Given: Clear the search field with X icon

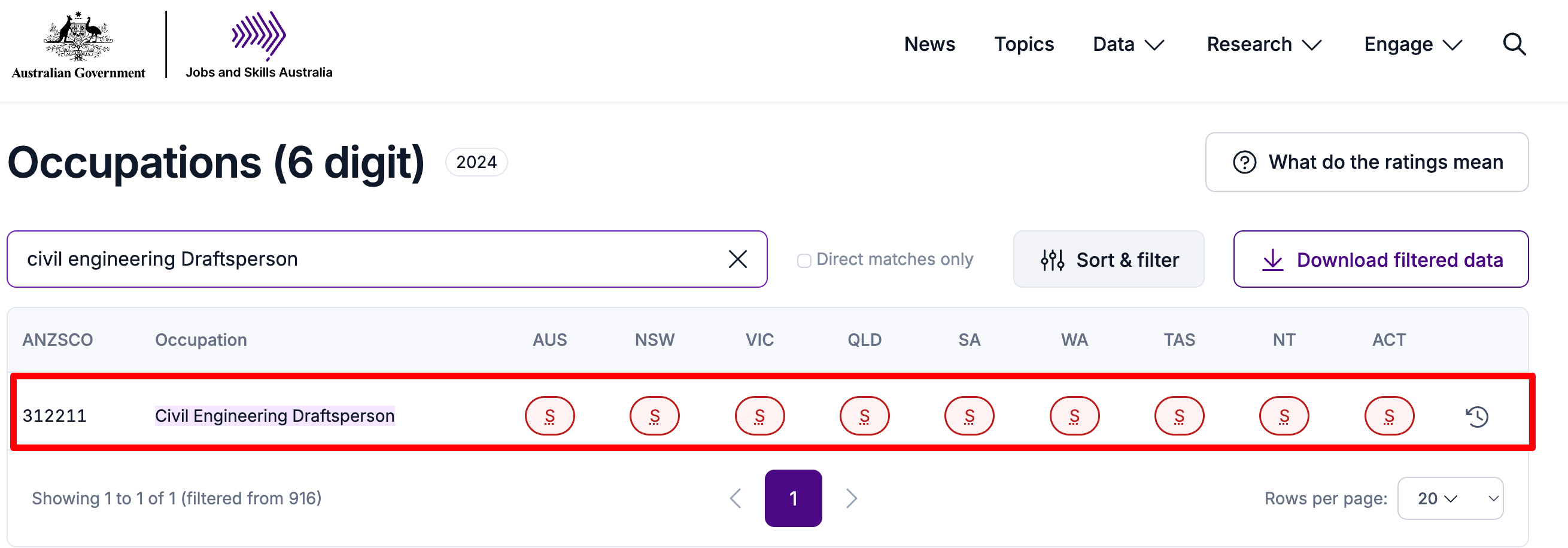Looking at the screenshot, I should (737, 259).
